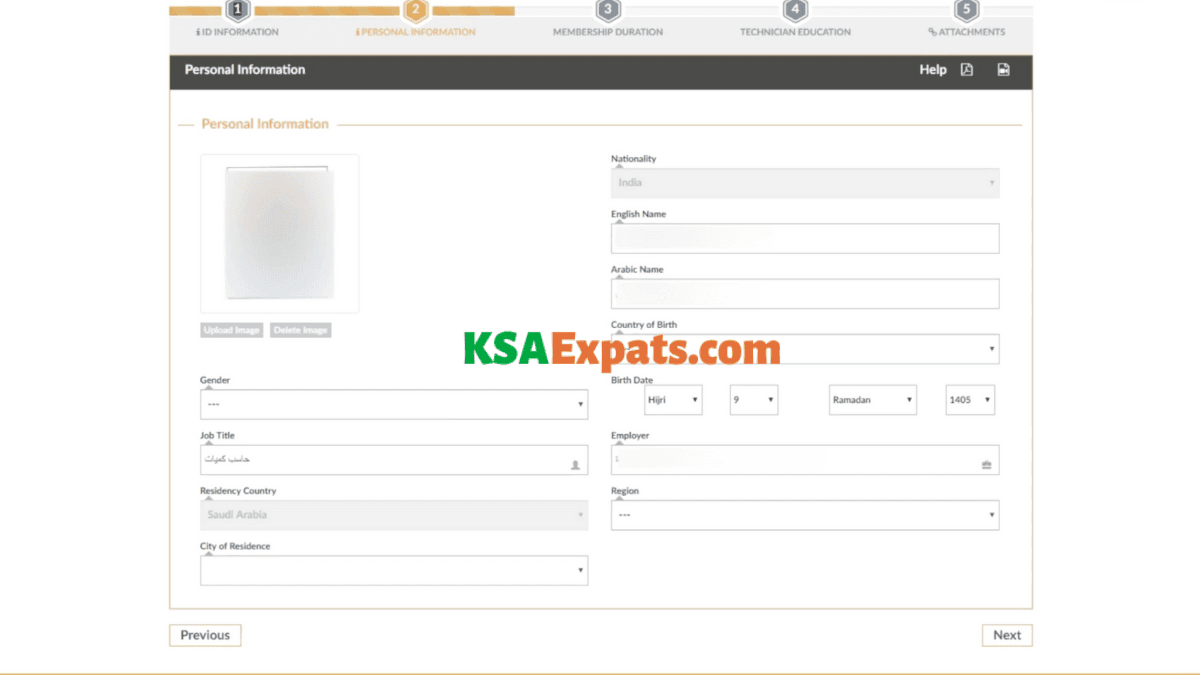Click the step 1 hexagon badge
The height and width of the screenshot is (675, 1200).
coord(237,12)
